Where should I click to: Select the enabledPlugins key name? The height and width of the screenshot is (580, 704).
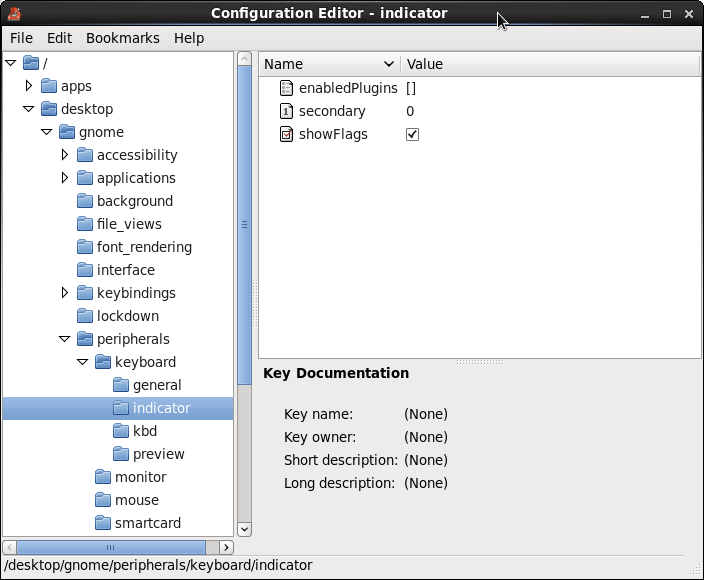click(348, 88)
